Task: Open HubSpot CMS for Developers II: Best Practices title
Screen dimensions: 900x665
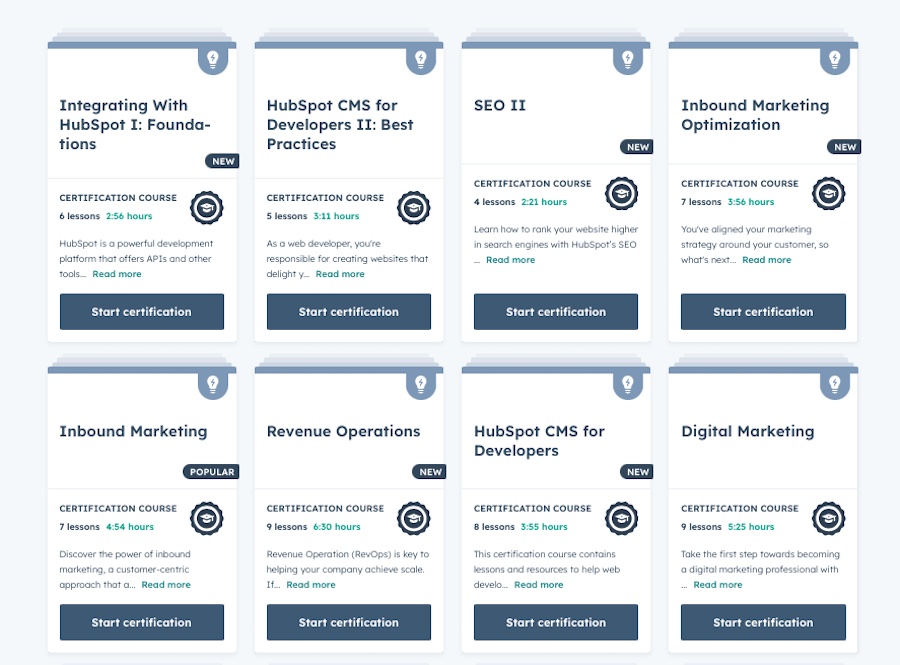Action: click(340, 125)
